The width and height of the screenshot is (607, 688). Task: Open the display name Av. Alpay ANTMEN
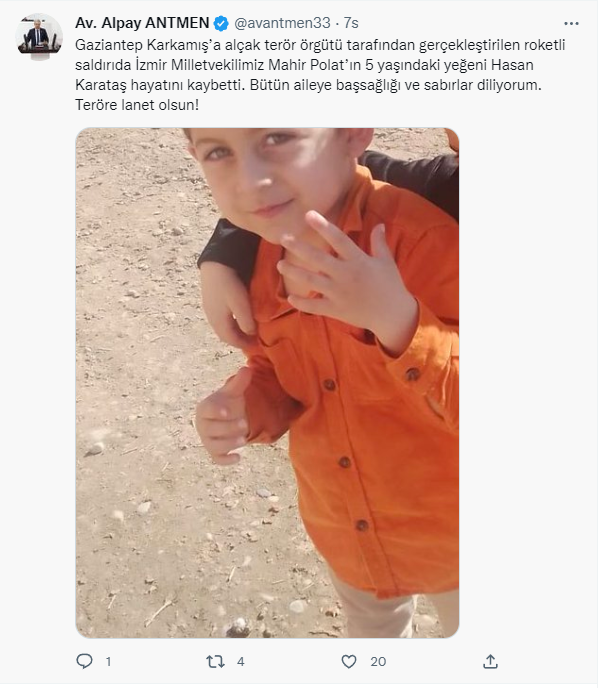tap(142, 23)
